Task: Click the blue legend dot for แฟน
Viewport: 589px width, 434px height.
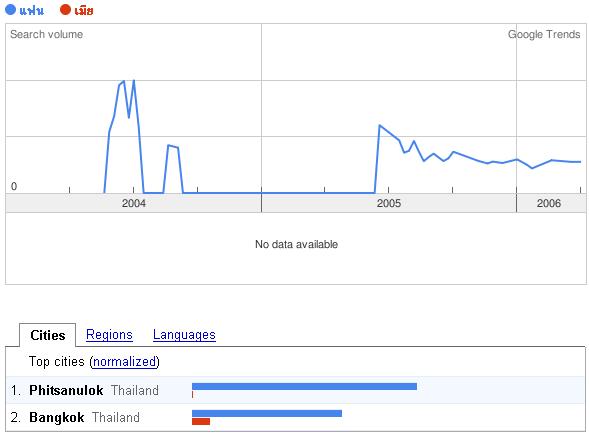Action: point(11,9)
